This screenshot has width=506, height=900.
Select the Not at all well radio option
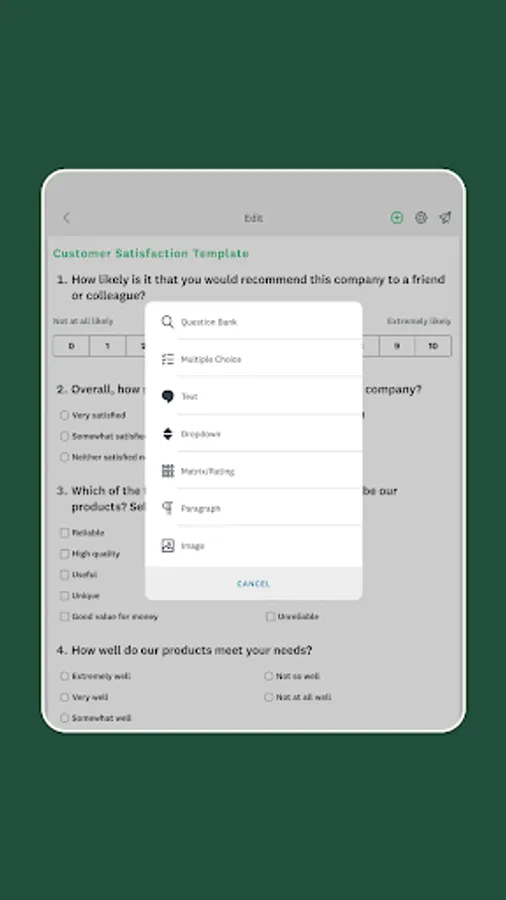[x=269, y=697]
